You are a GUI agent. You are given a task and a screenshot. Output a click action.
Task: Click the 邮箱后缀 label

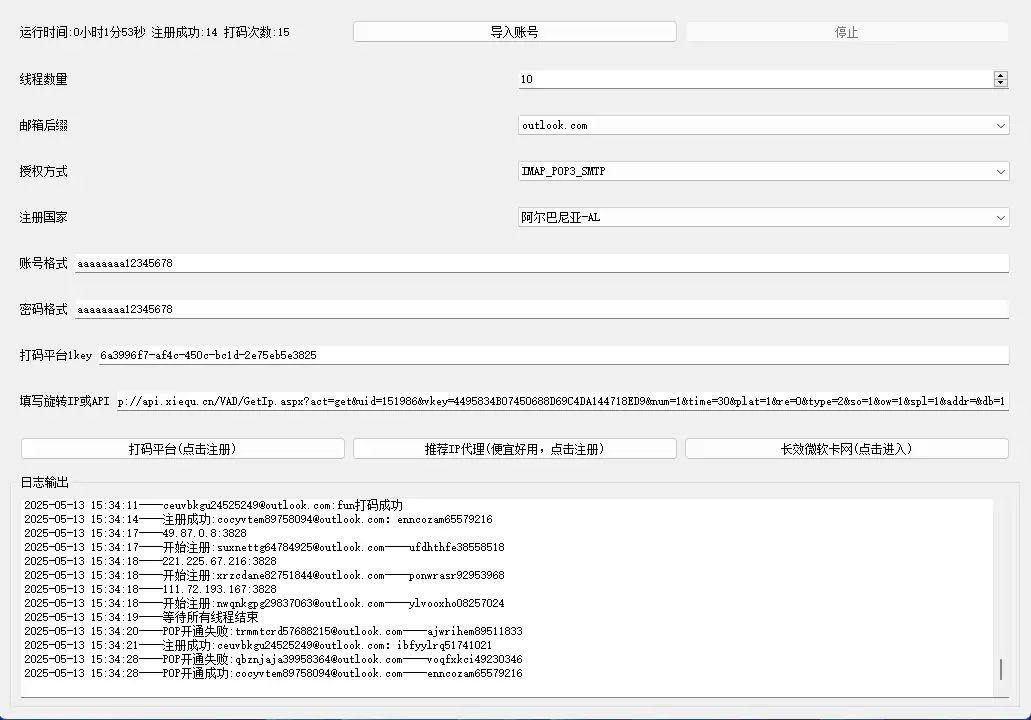43,125
